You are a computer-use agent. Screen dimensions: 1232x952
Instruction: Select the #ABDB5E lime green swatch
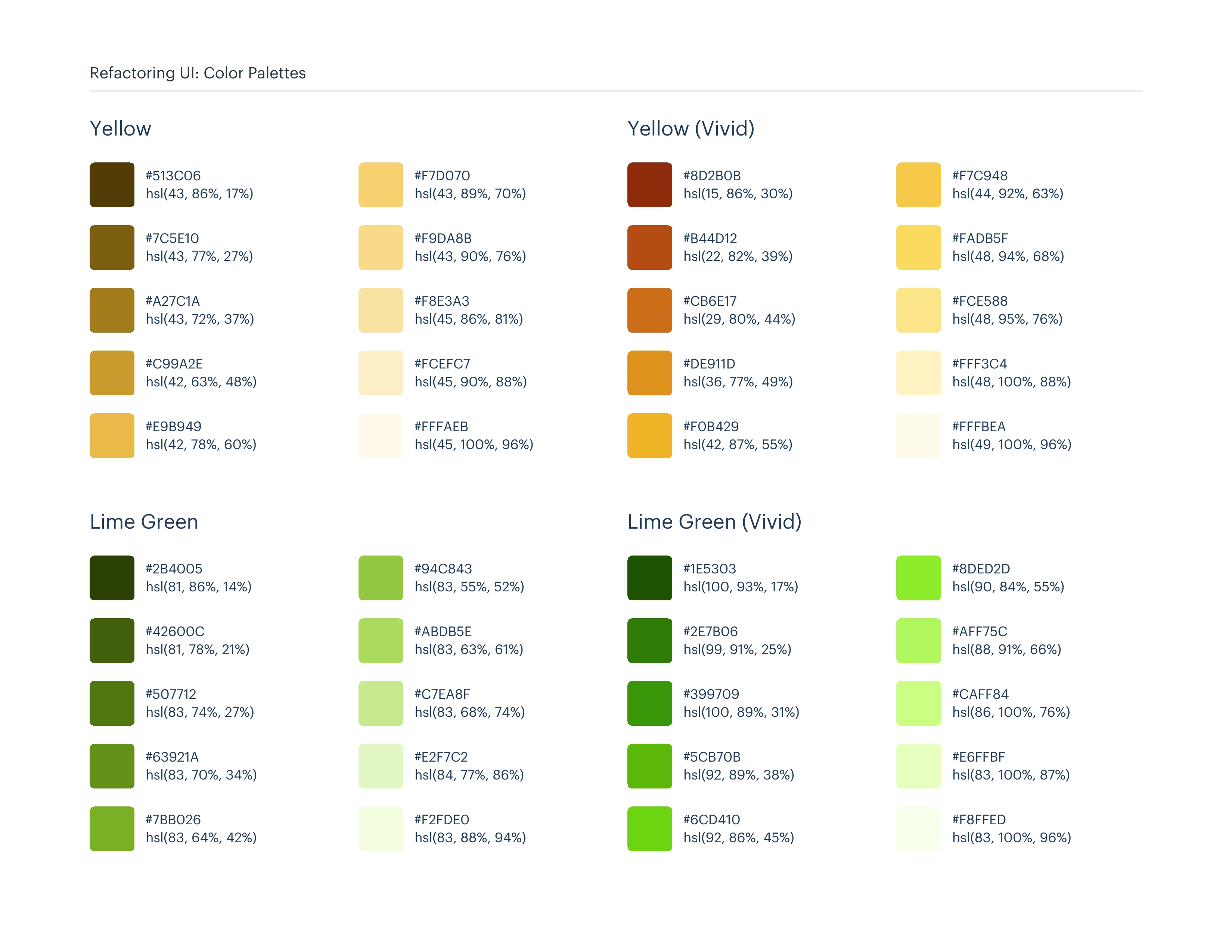381,641
